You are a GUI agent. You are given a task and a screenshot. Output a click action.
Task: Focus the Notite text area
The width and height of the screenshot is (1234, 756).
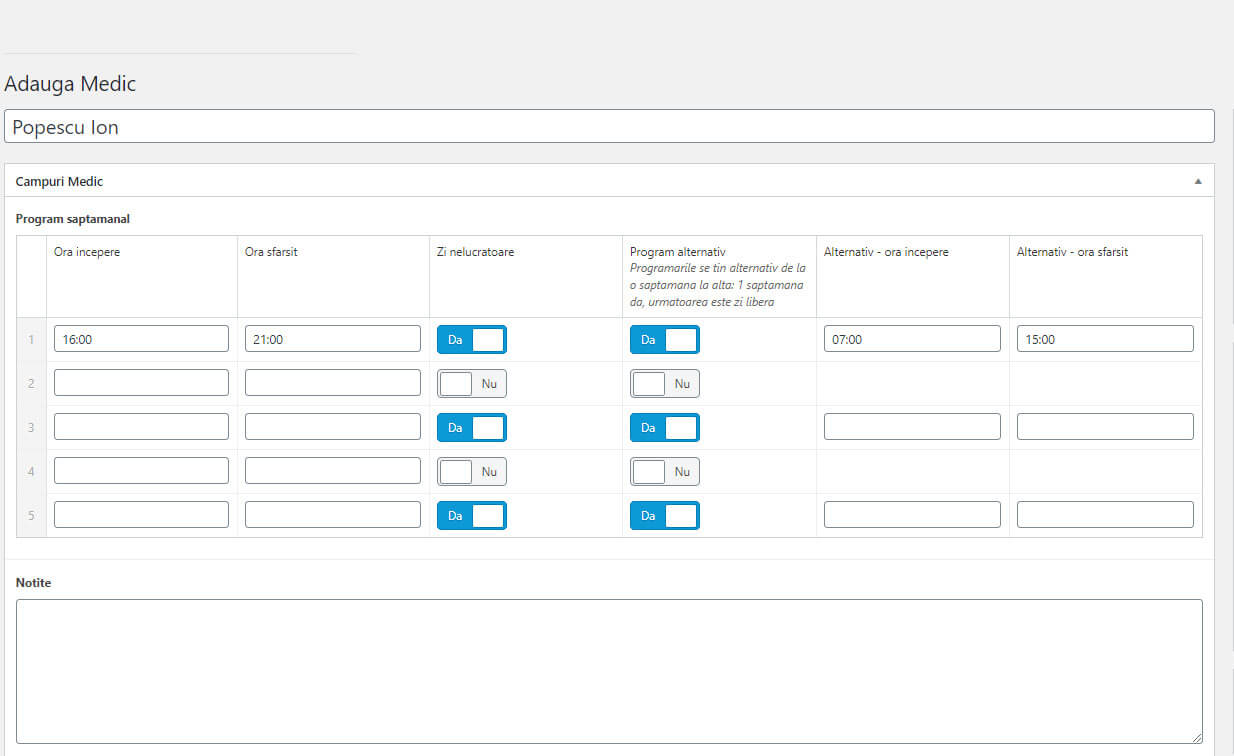609,670
